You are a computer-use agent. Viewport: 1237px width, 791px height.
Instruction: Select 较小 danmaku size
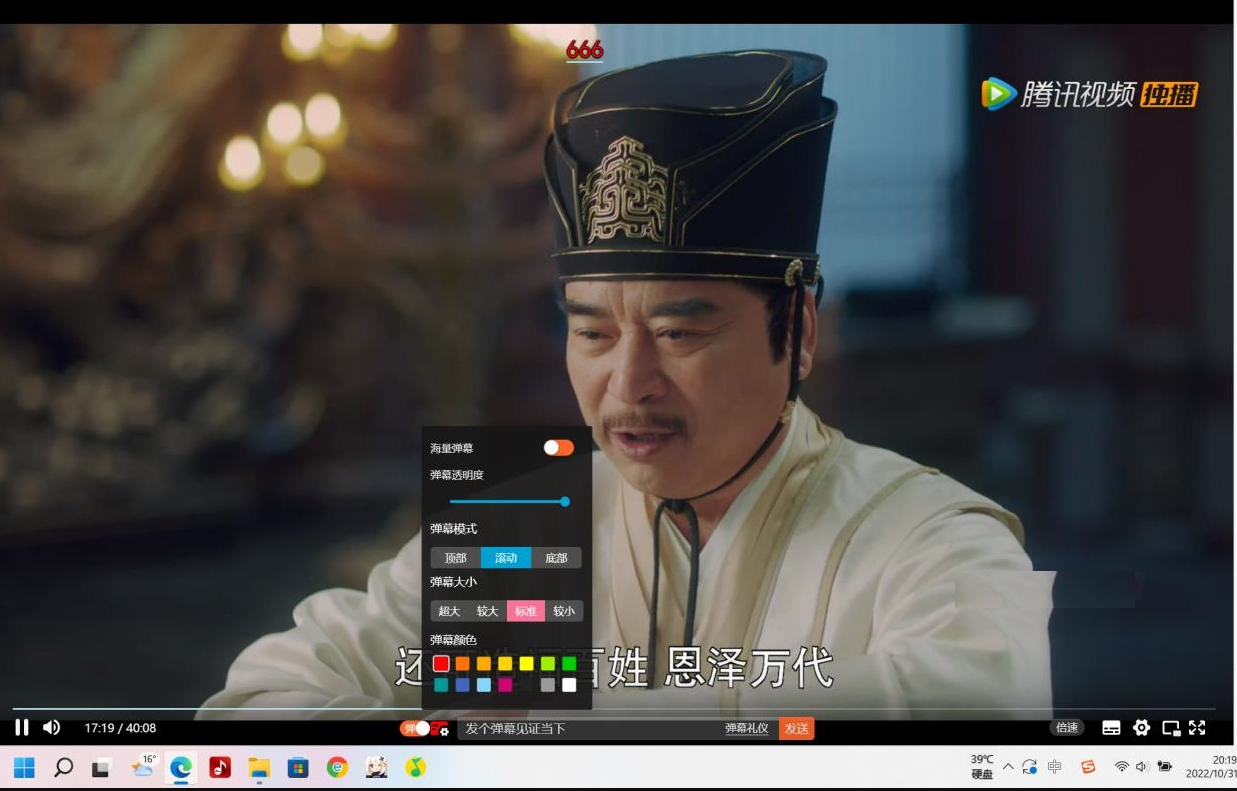pos(564,611)
